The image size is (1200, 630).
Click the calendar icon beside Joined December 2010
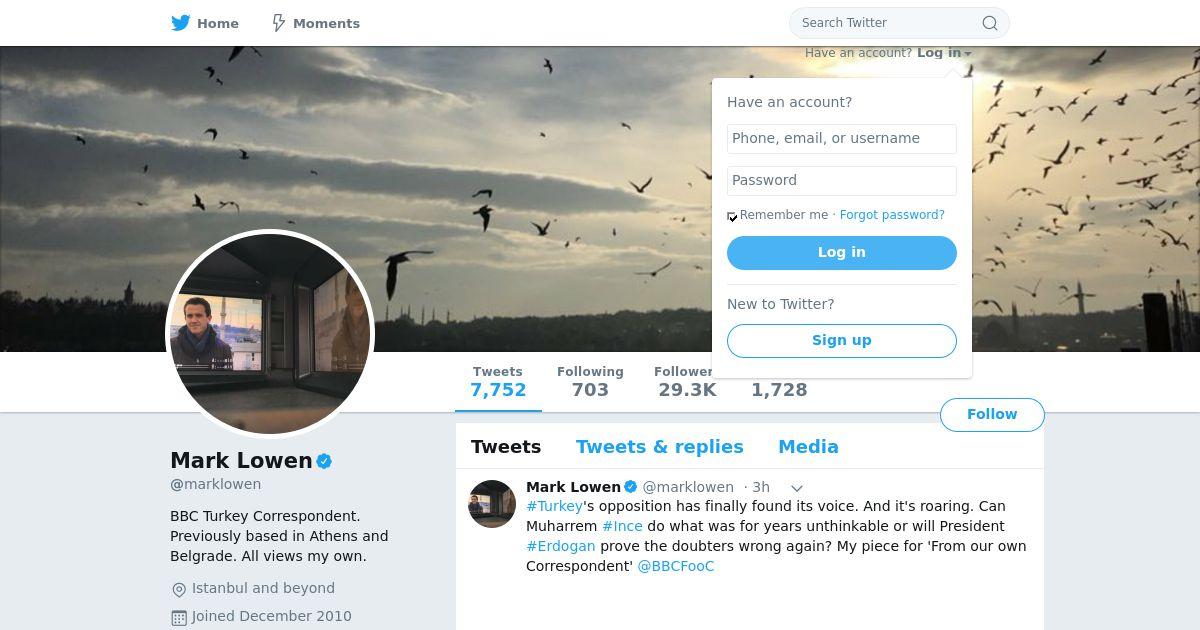tap(179, 618)
